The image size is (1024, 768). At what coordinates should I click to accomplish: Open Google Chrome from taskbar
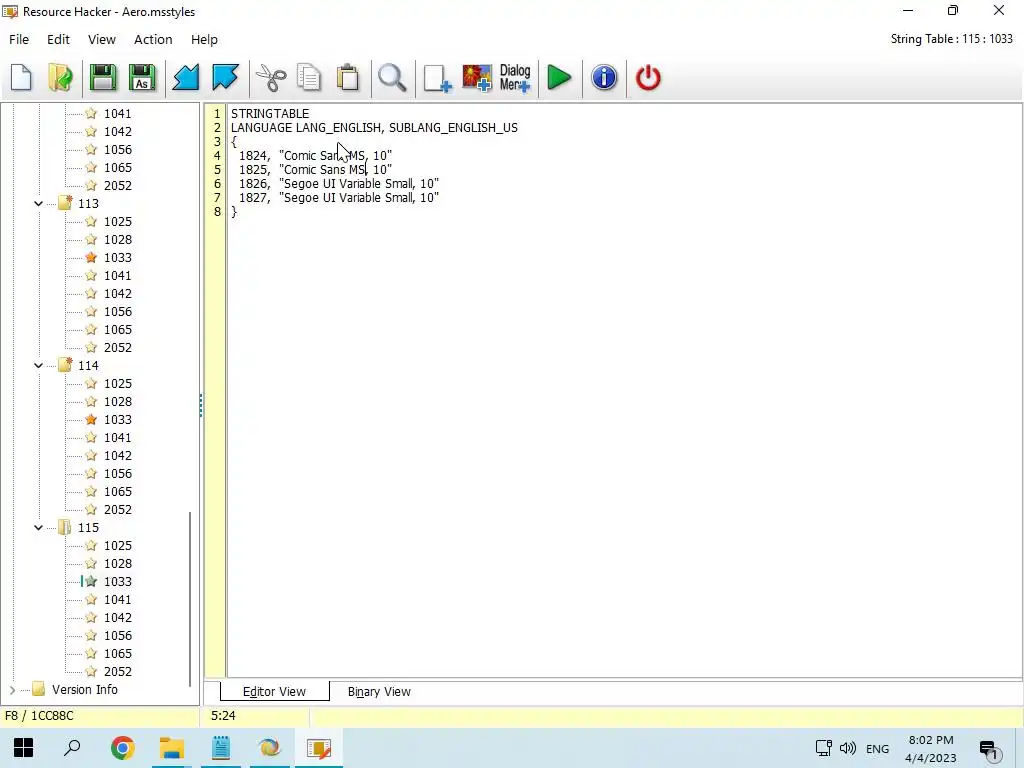point(122,748)
